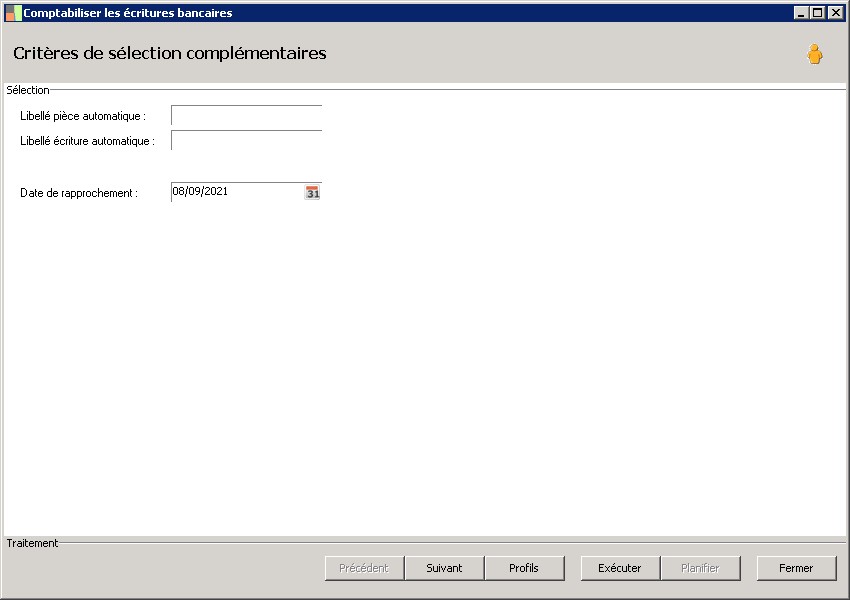Image resolution: width=850 pixels, height=600 pixels.
Task: Click the greyed-out Précédent button
Action: click(364, 568)
